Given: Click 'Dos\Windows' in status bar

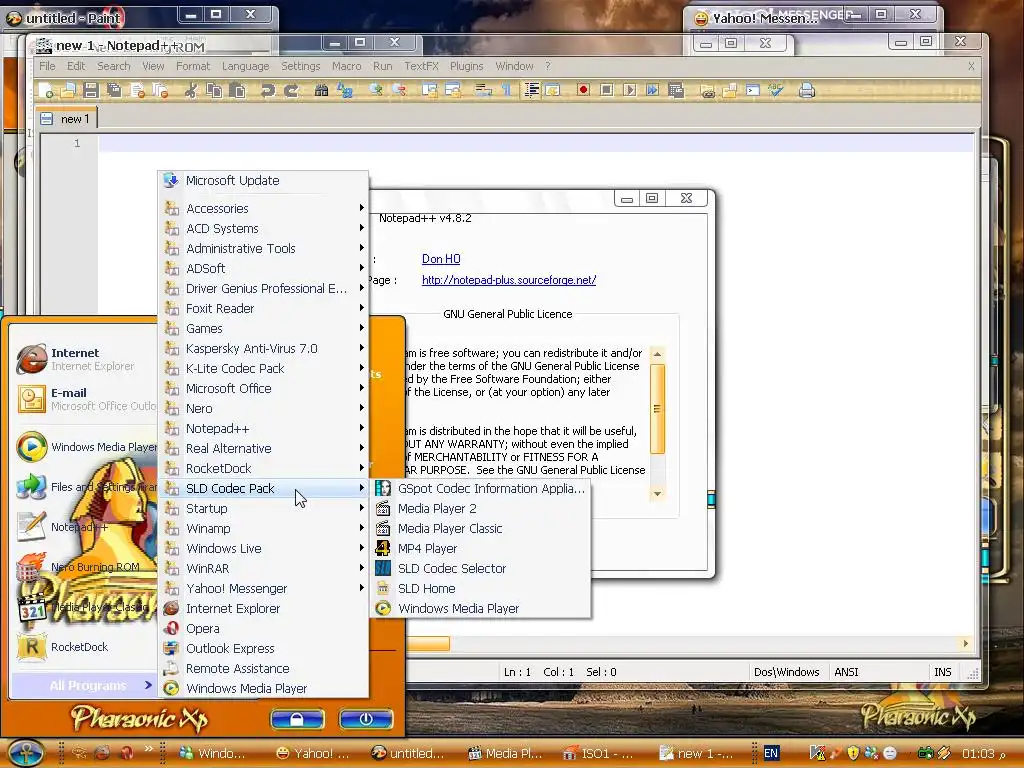Looking at the screenshot, I should [x=786, y=672].
